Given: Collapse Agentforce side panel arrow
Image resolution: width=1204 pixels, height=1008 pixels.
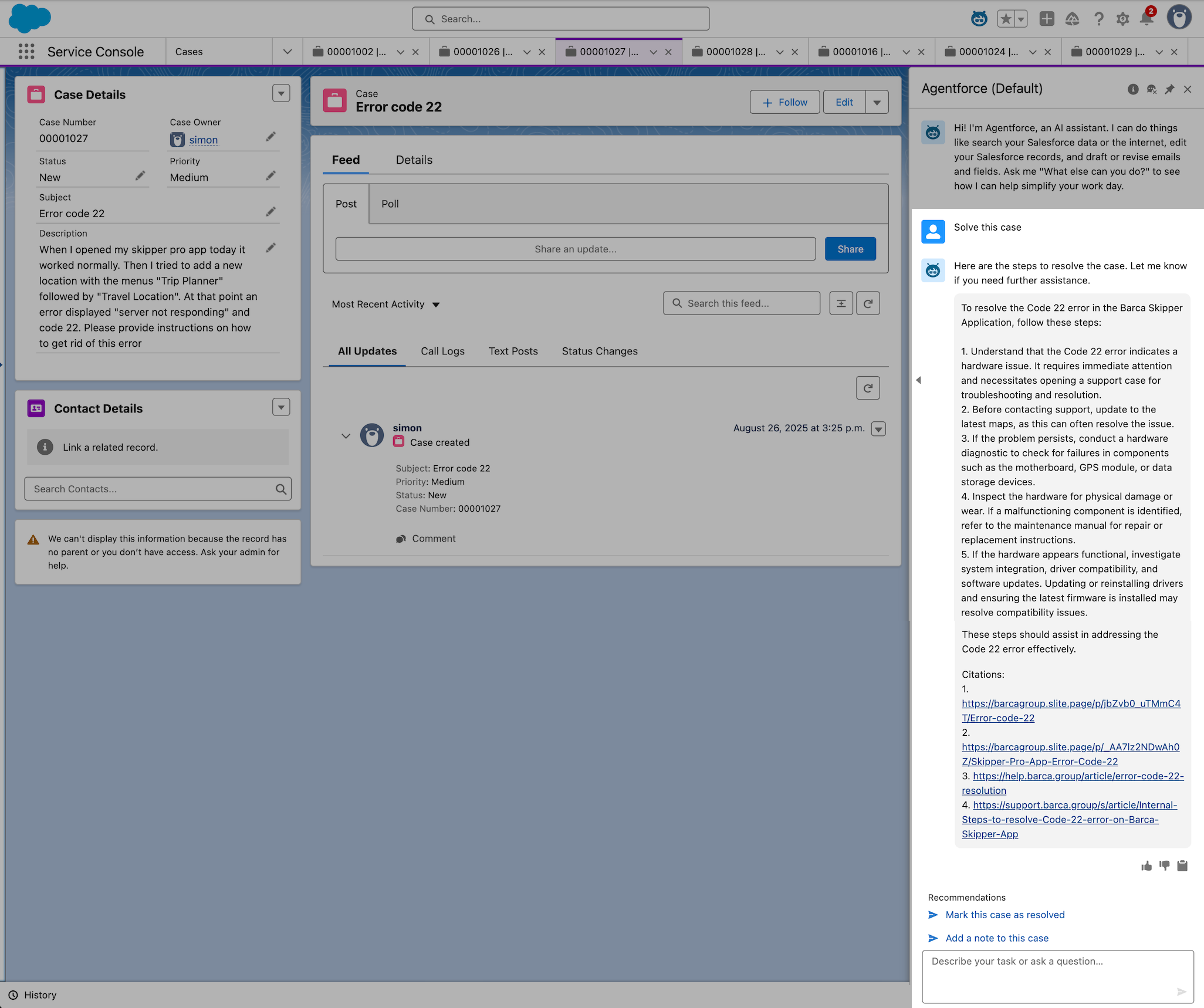Looking at the screenshot, I should [918, 380].
